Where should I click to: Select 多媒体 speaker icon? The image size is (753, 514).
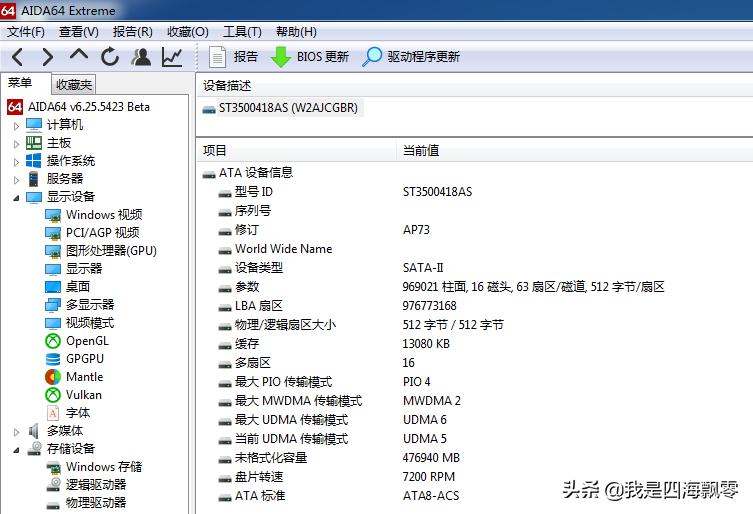34,431
